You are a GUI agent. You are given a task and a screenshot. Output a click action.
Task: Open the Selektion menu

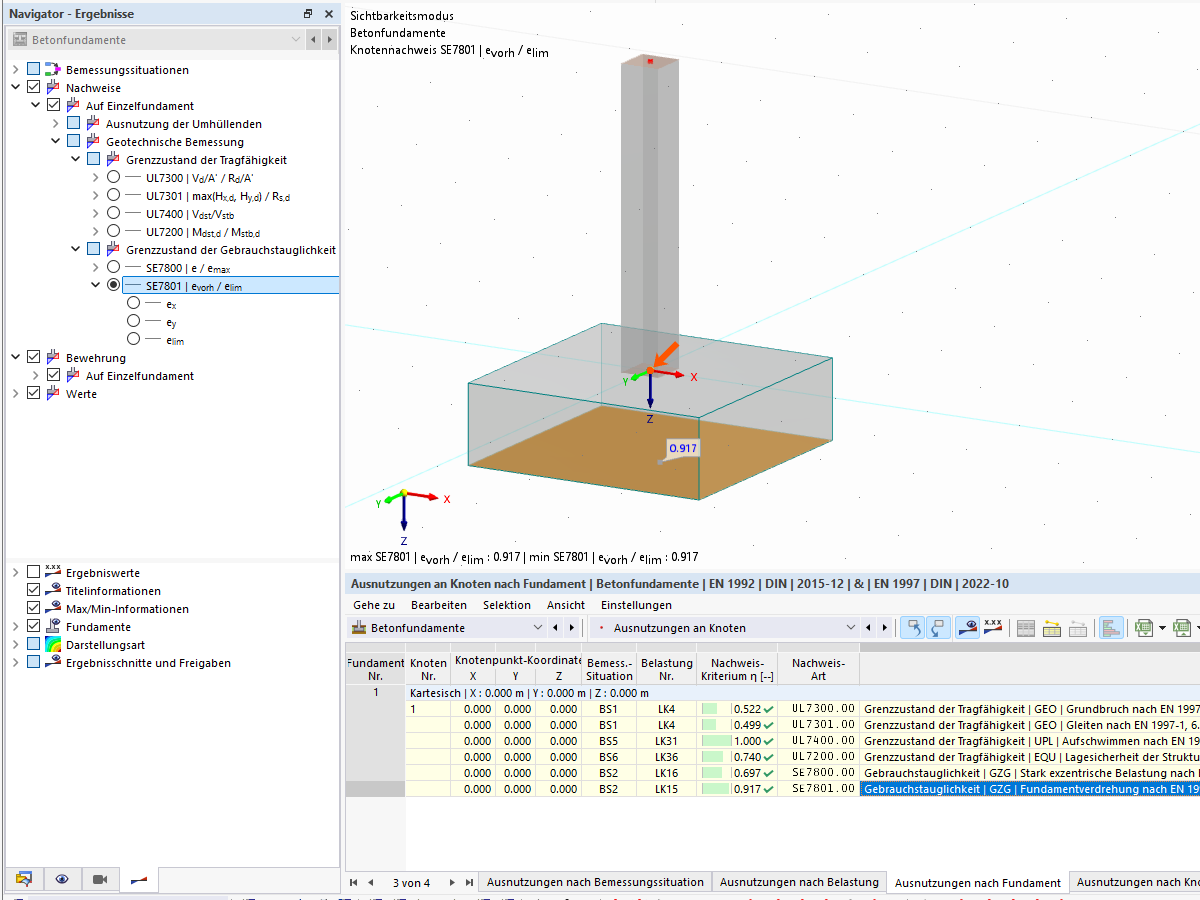tap(507, 605)
